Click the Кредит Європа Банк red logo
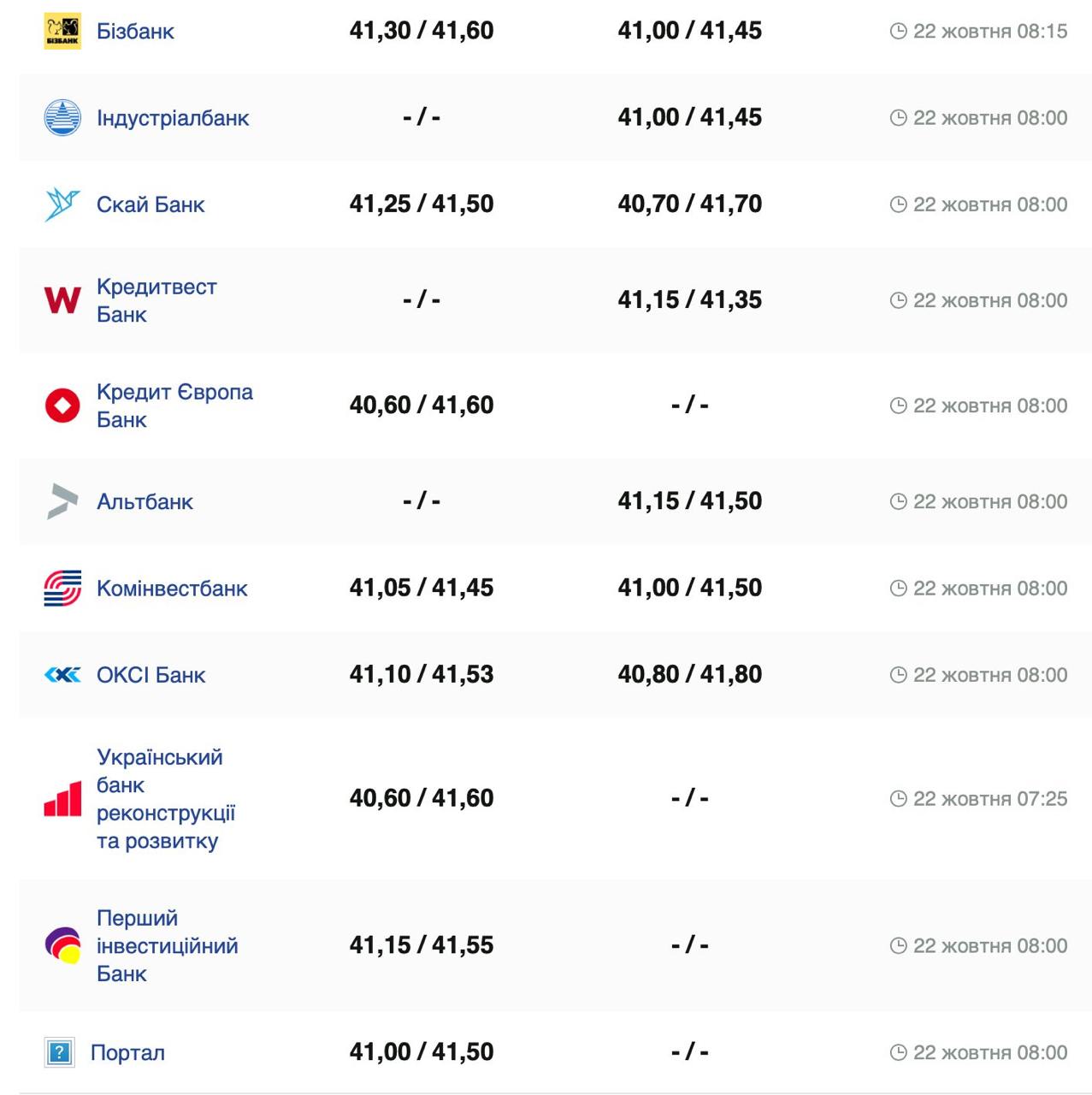Image resolution: width=1092 pixels, height=1095 pixels. tap(62, 405)
